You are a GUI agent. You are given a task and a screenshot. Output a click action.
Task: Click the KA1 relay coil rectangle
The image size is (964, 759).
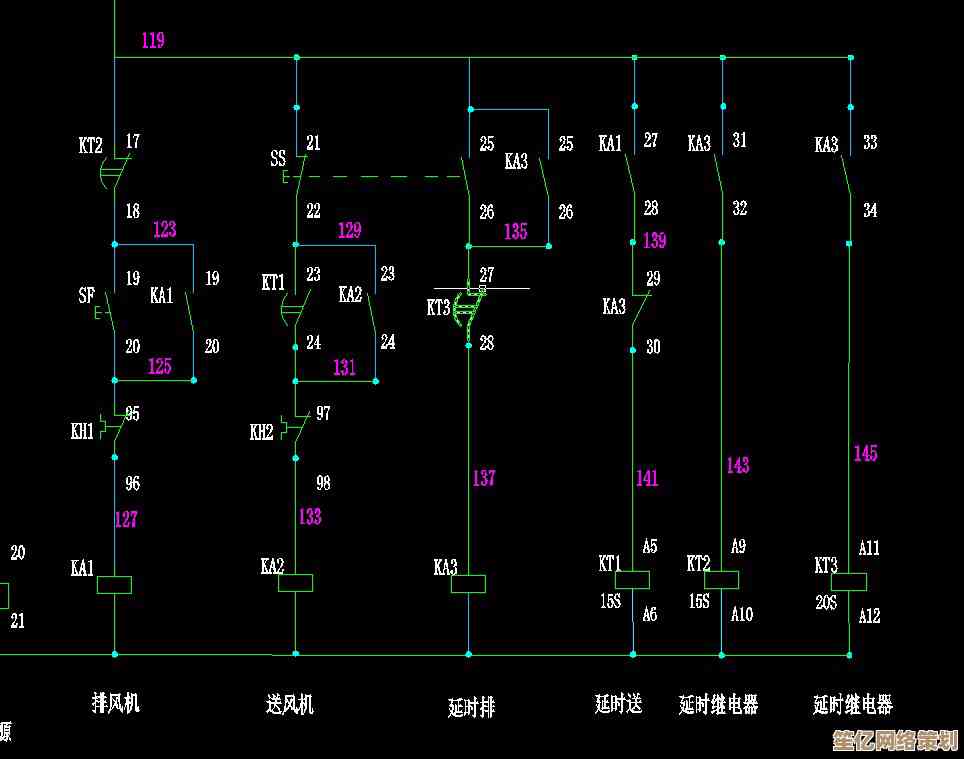click(x=114, y=585)
